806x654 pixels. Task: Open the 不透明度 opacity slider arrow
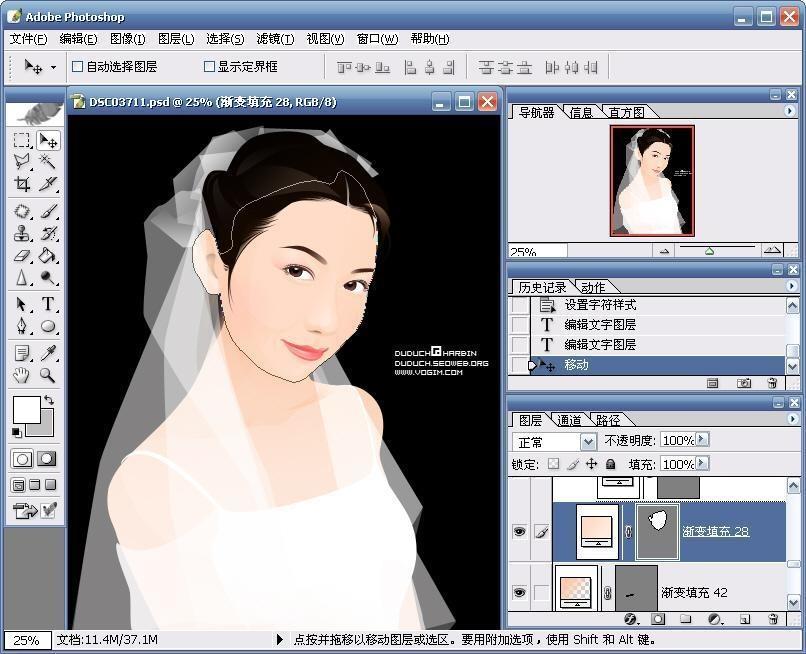pos(701,440)
